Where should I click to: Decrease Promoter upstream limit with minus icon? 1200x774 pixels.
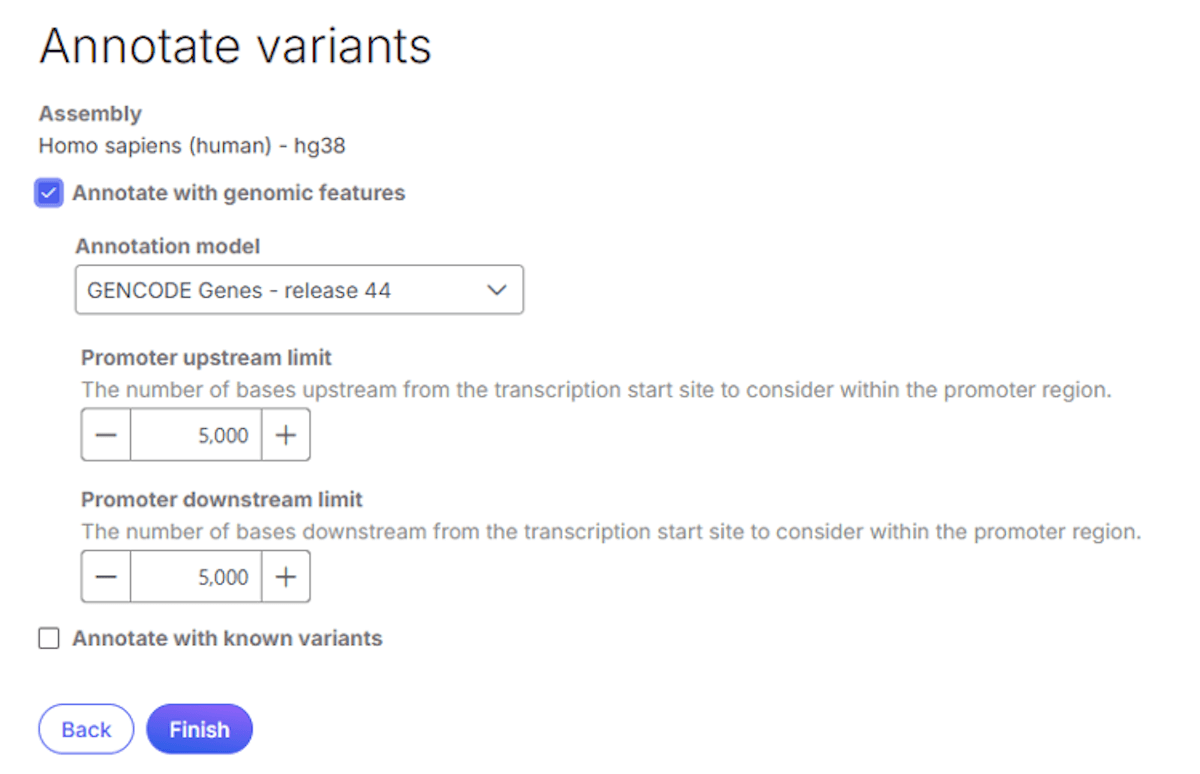[x=106, y=435]
